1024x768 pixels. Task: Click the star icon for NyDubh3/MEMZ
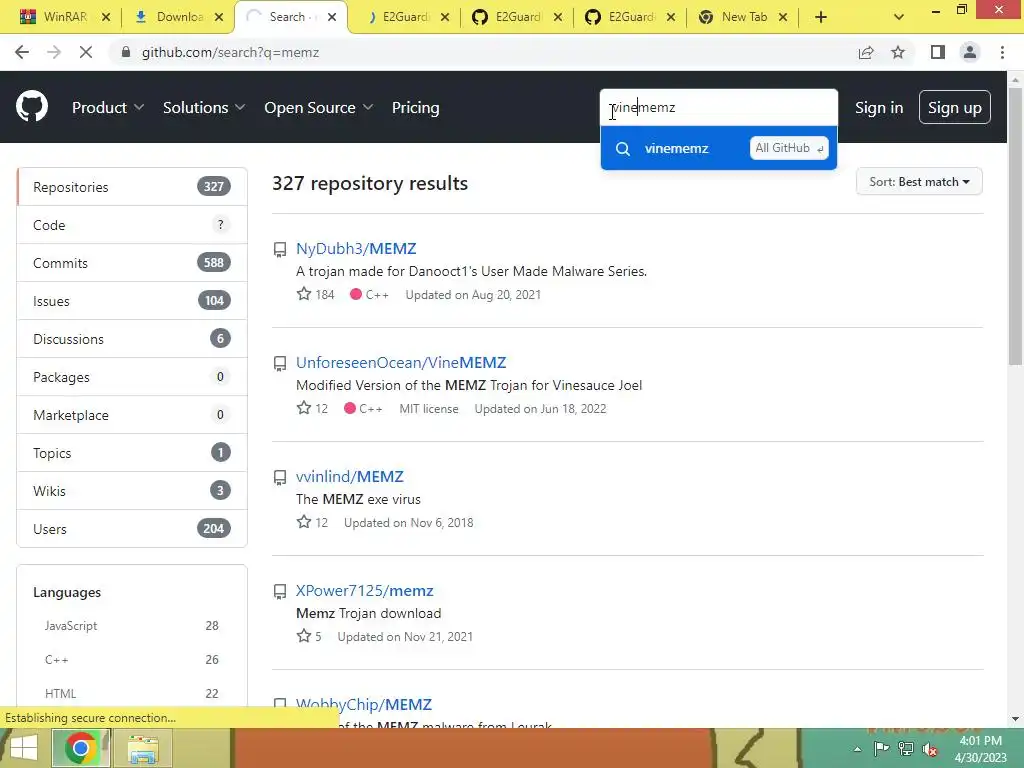(304, 294)
